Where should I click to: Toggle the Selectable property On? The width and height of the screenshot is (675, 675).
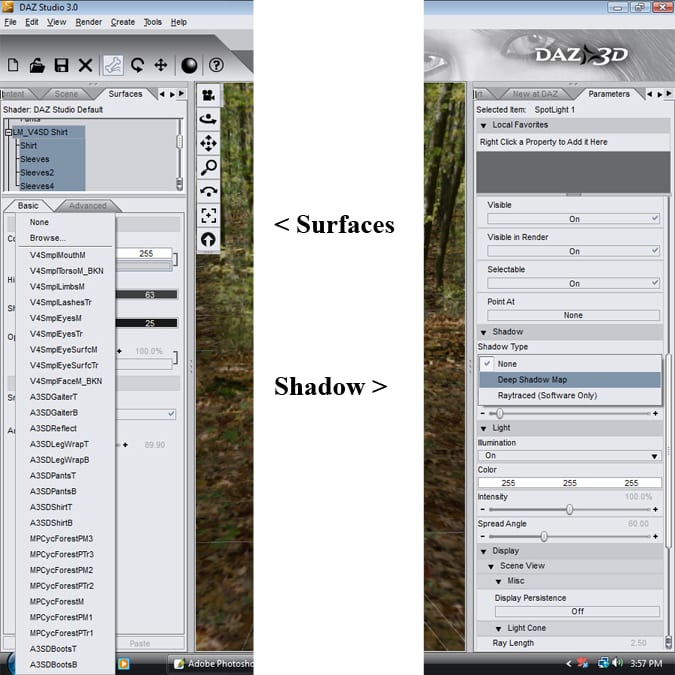click(x=573, y=283)
